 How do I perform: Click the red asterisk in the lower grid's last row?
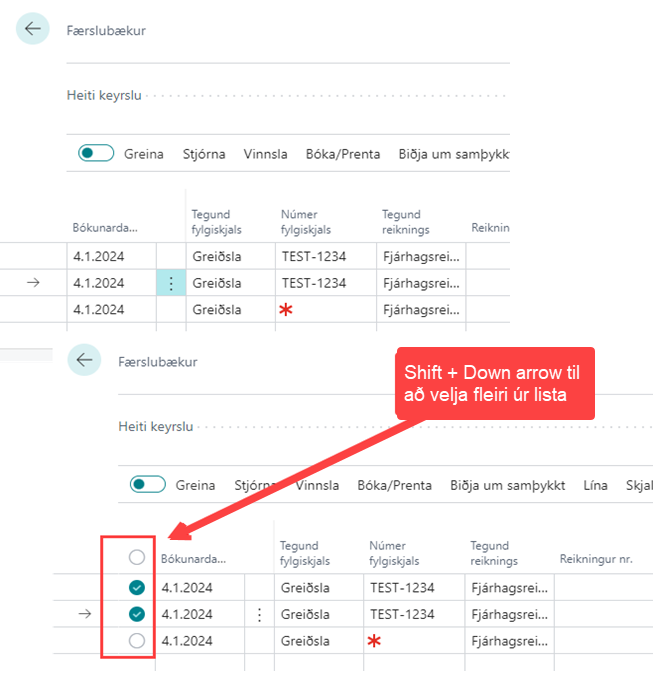(375, 641)
